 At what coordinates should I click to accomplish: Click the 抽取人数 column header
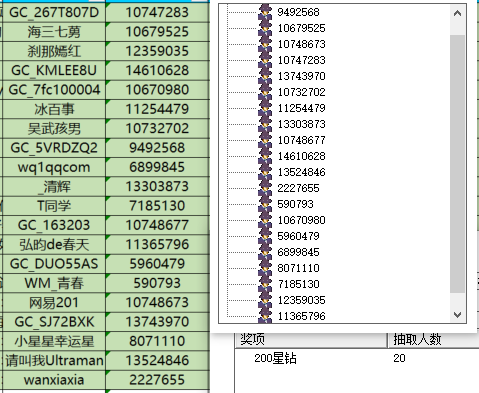[433, 340]
